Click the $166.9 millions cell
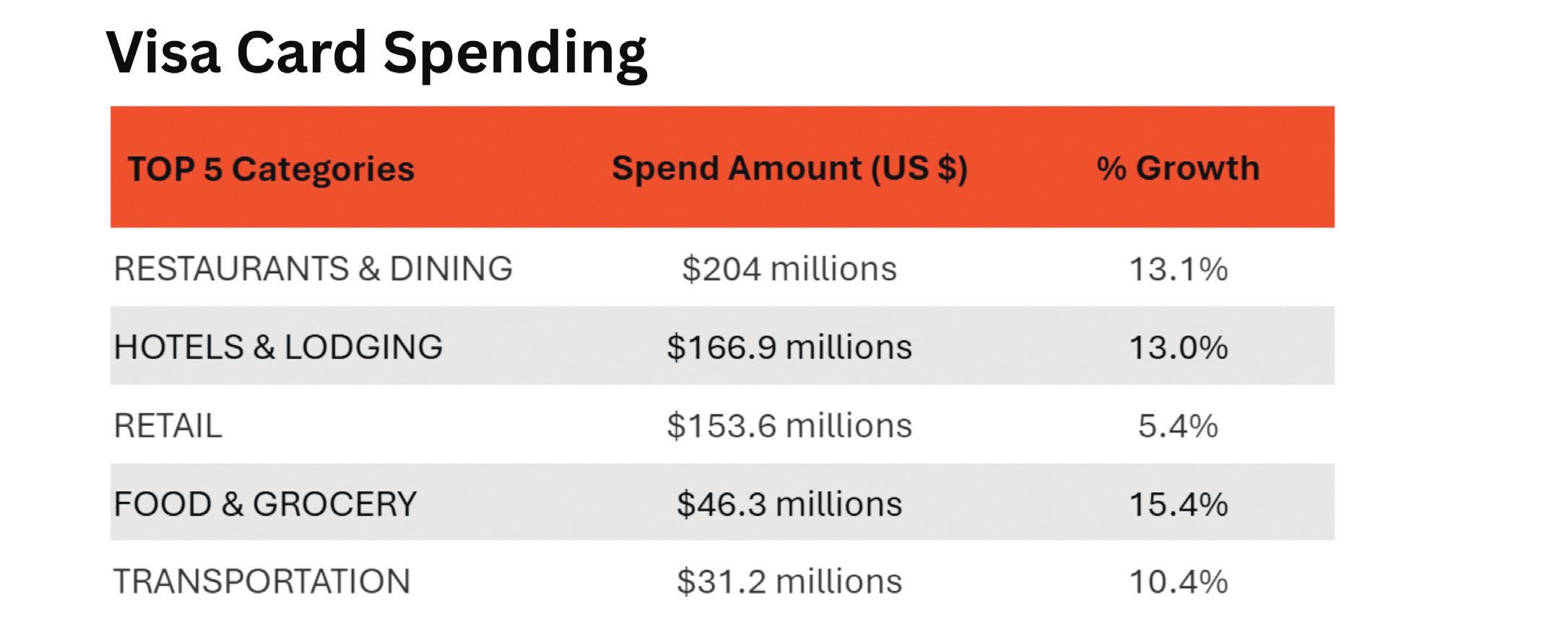The height and width of the screenshot is (632, 1568). pos(789,347)
